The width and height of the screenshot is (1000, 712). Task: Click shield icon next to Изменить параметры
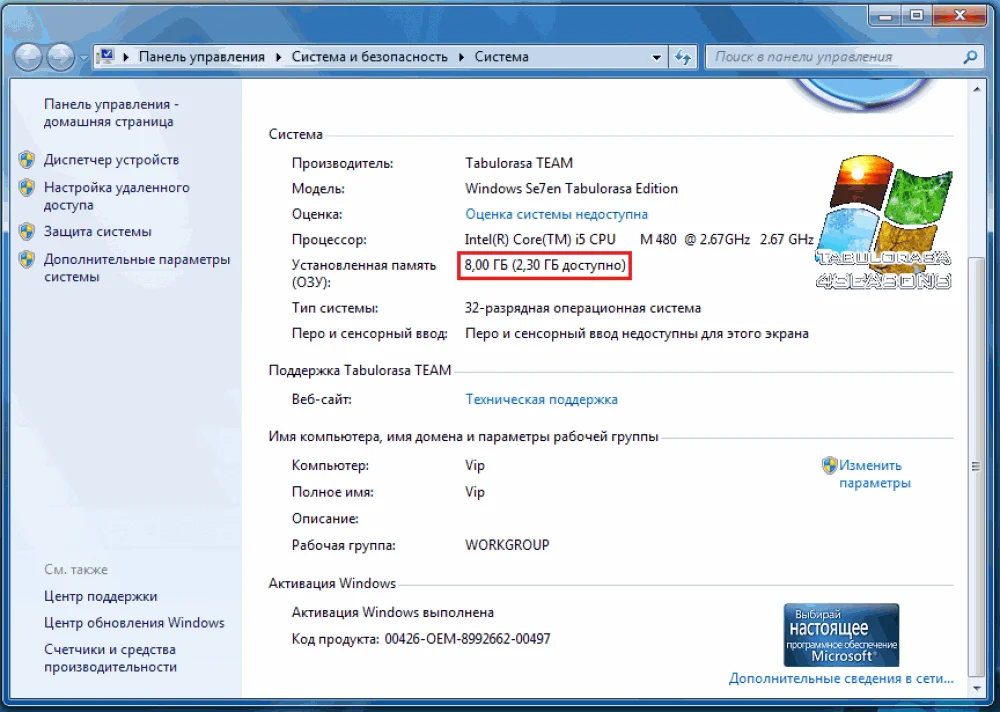pos(828,465)
